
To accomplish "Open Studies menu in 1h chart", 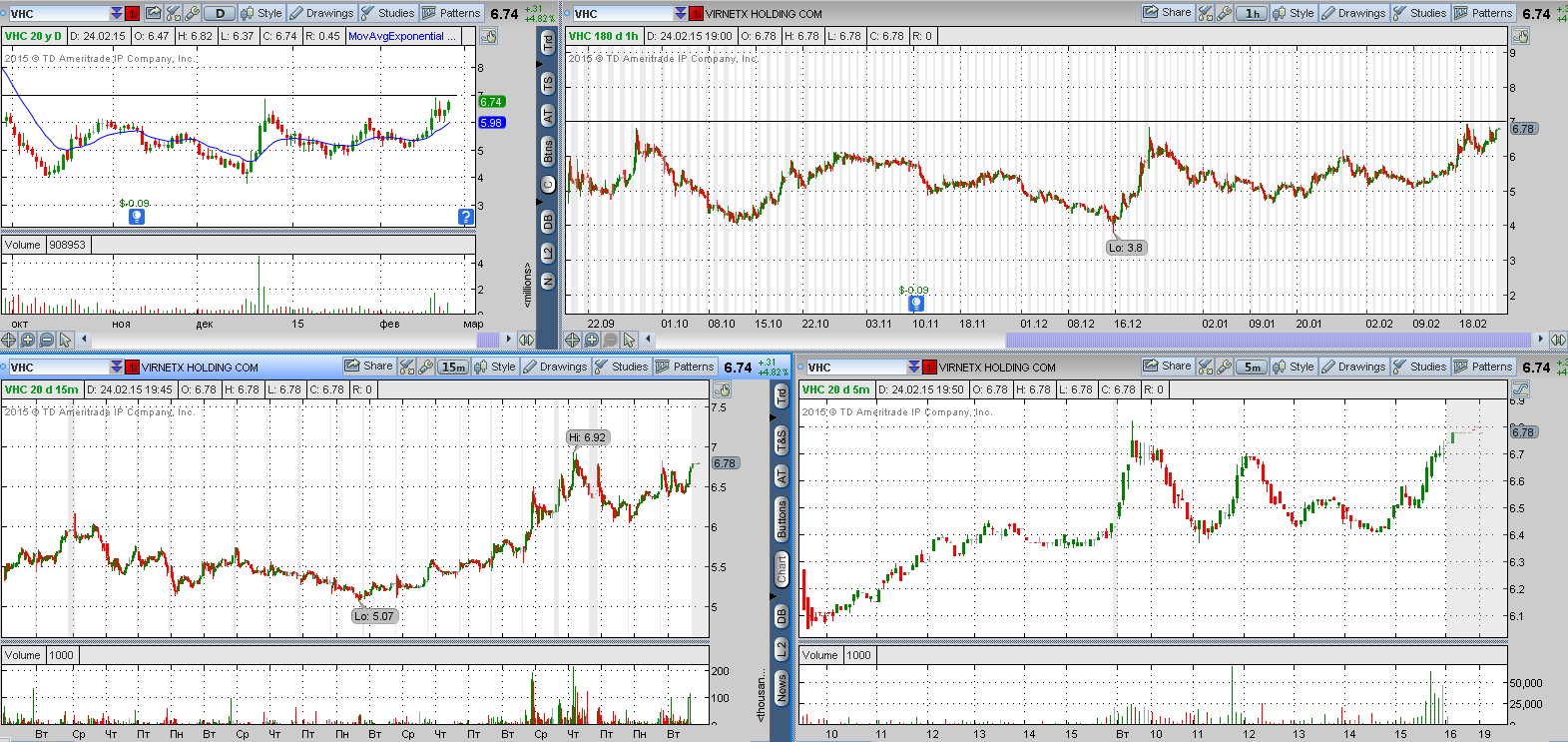I will 1420,13.
